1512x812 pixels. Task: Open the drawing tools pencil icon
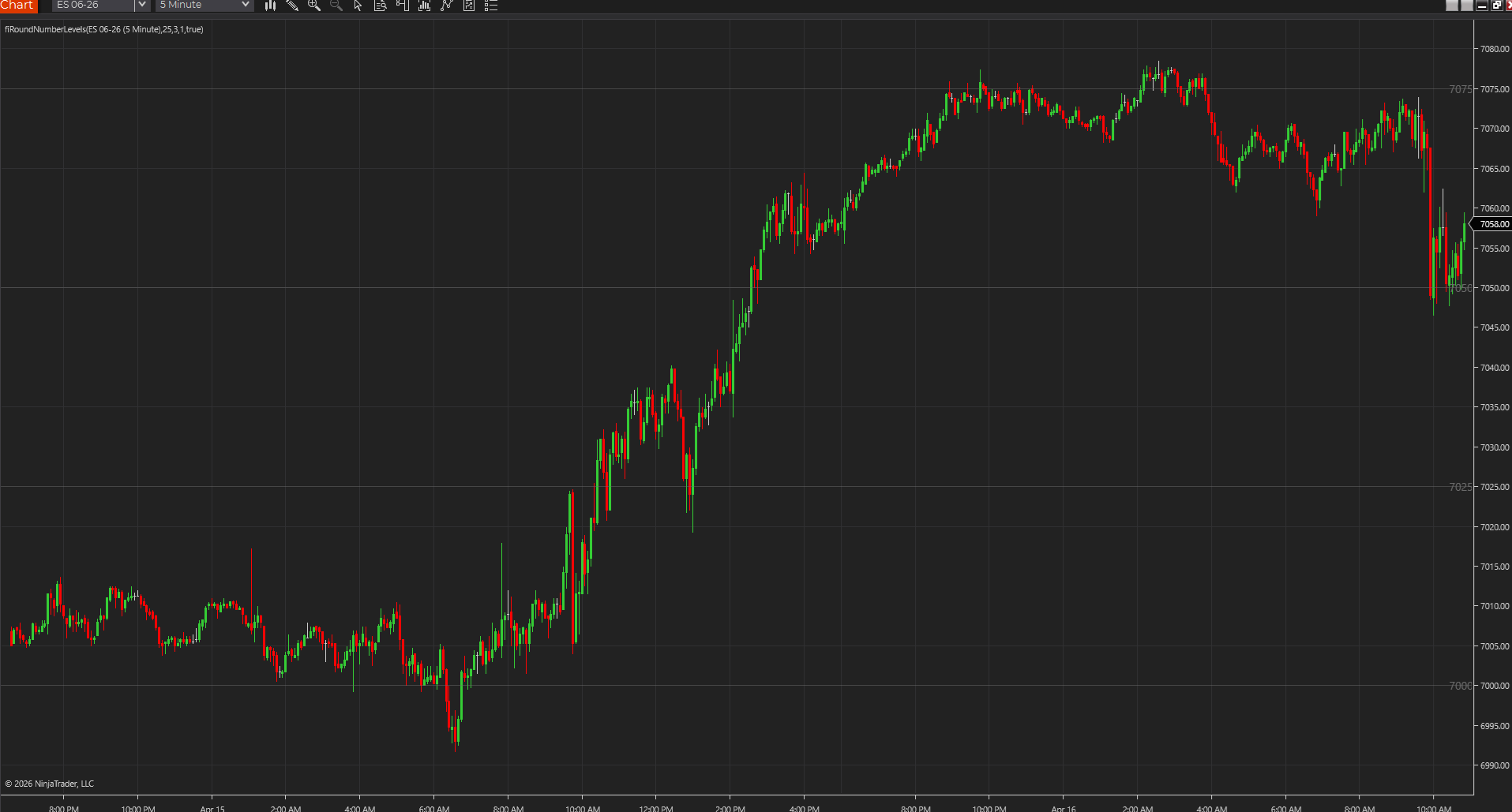point(292,6)
